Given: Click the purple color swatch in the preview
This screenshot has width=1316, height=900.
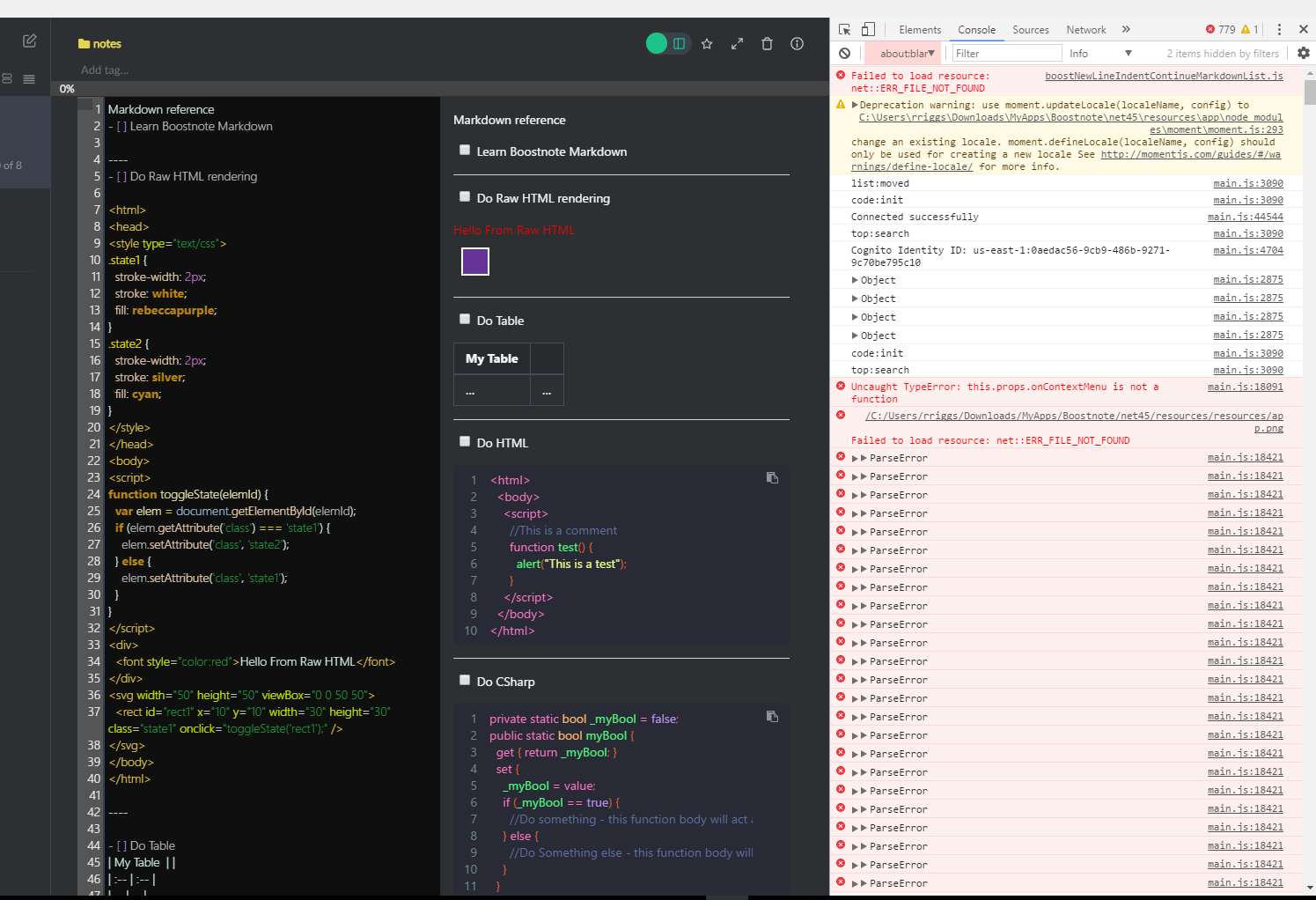Looking at the screenshot, I should click(474, 262).
